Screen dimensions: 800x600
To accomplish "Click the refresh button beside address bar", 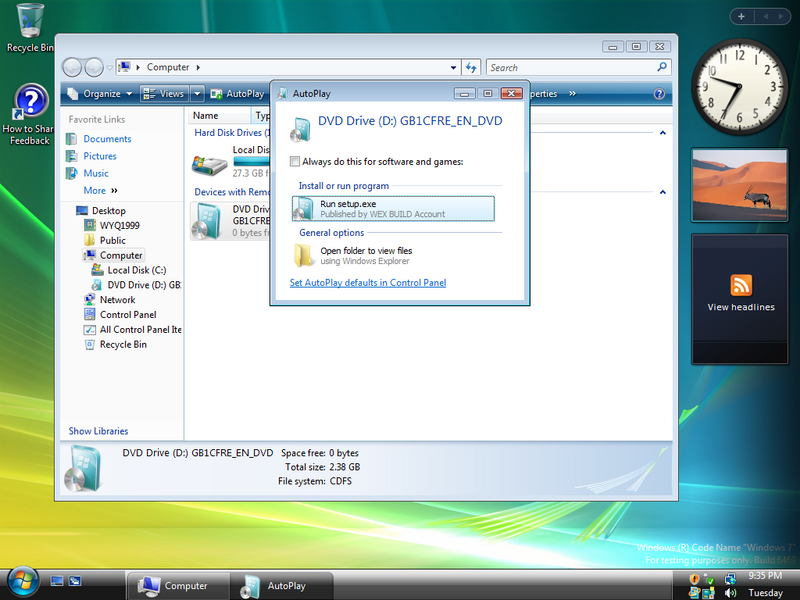I will tap(472, 67).
